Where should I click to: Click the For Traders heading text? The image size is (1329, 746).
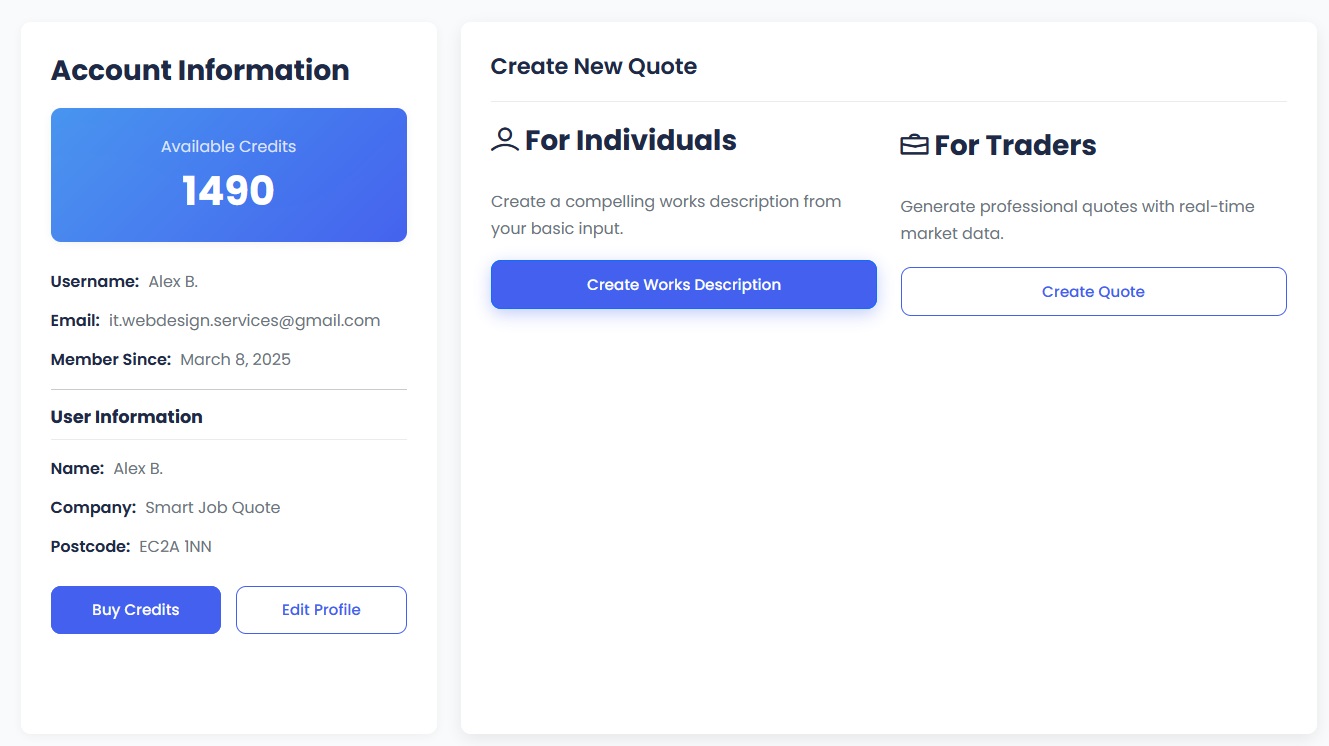1015,145
